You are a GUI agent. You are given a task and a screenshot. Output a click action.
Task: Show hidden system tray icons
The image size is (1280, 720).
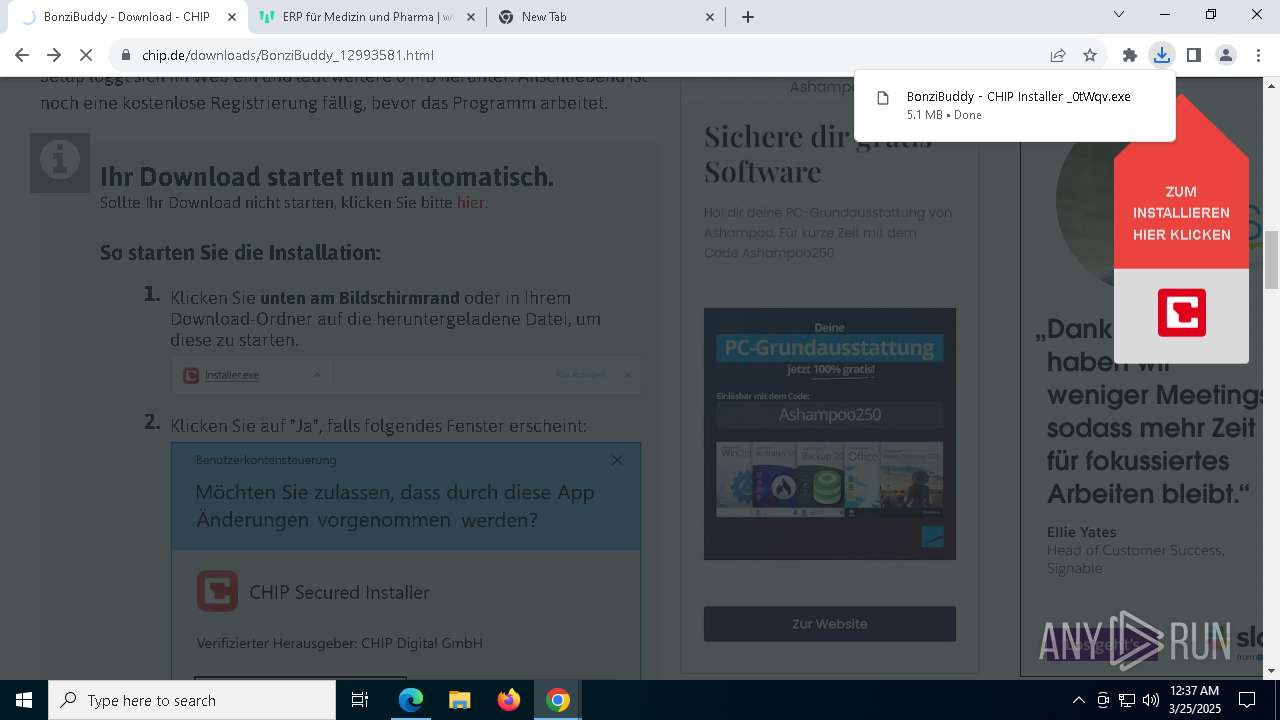(1078, 700)
